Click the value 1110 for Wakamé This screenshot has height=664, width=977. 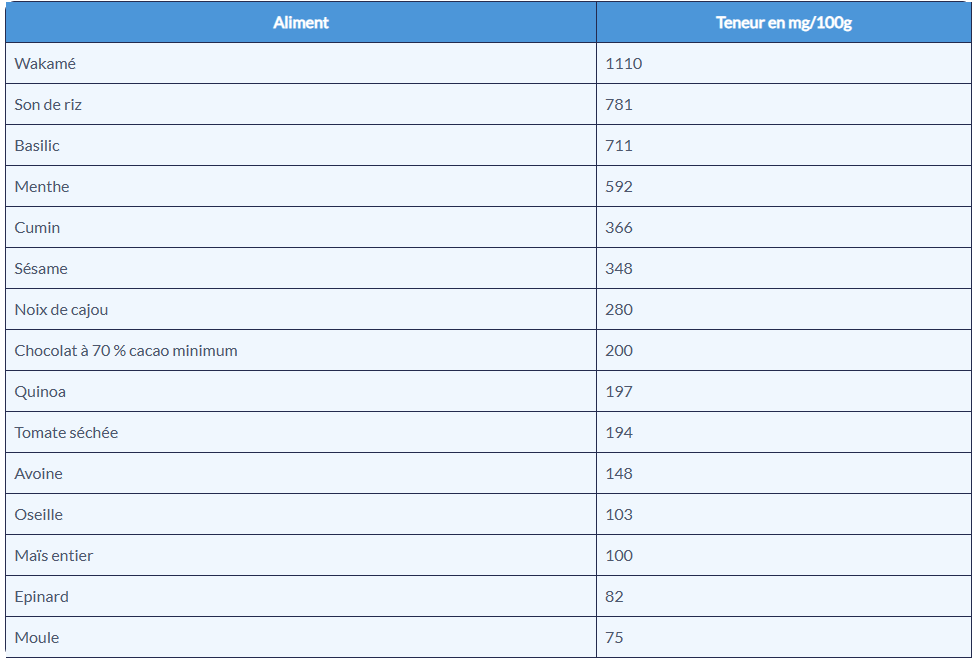click(x=623, y=64)
